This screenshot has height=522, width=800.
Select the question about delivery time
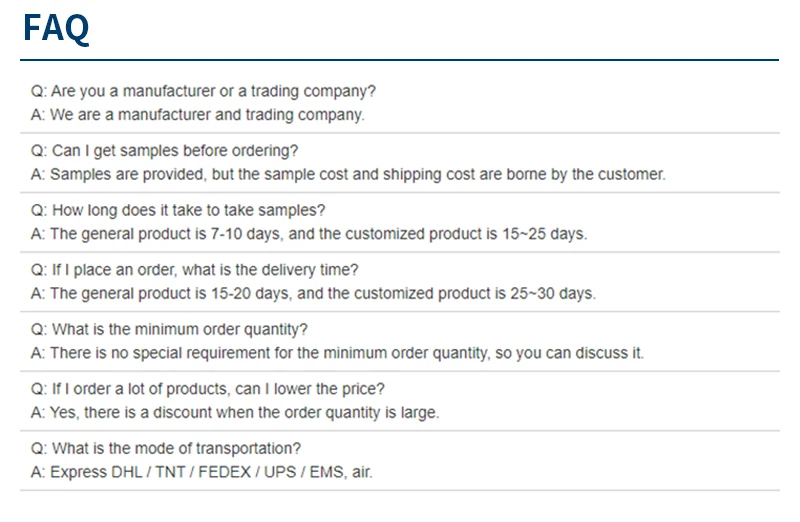coord(194,270)
